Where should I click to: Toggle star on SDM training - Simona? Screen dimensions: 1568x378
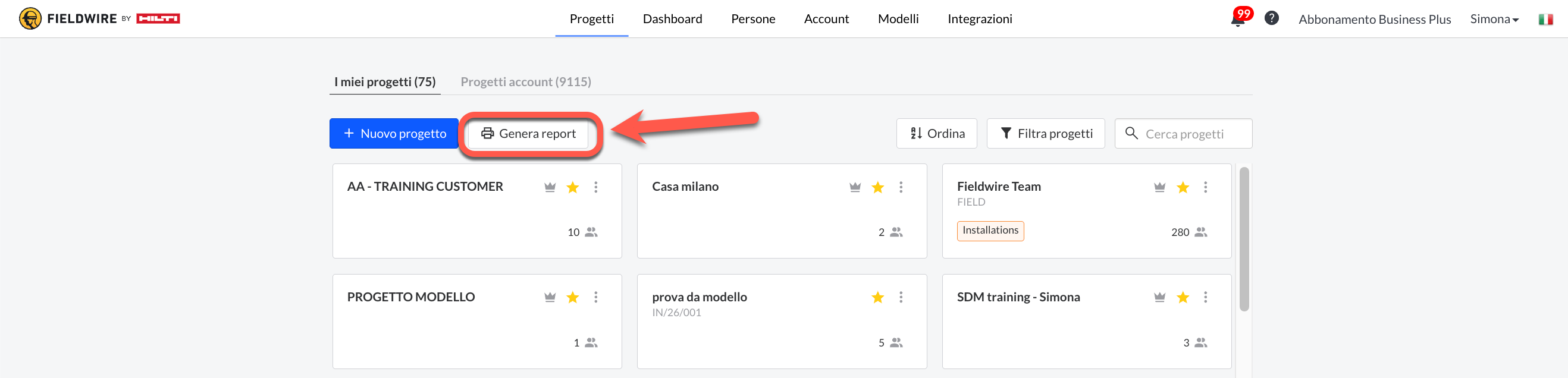click(x=1182, y=297)
